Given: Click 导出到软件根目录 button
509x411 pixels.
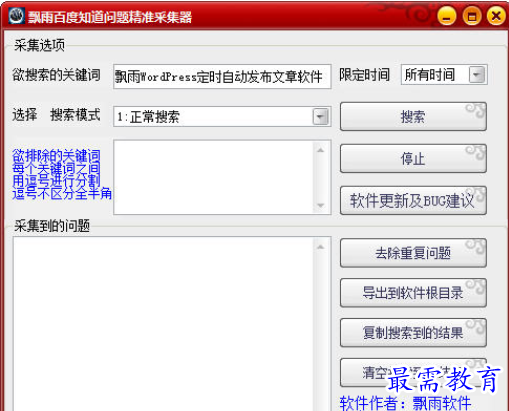Looking at the screenshot, I should 413,293.
